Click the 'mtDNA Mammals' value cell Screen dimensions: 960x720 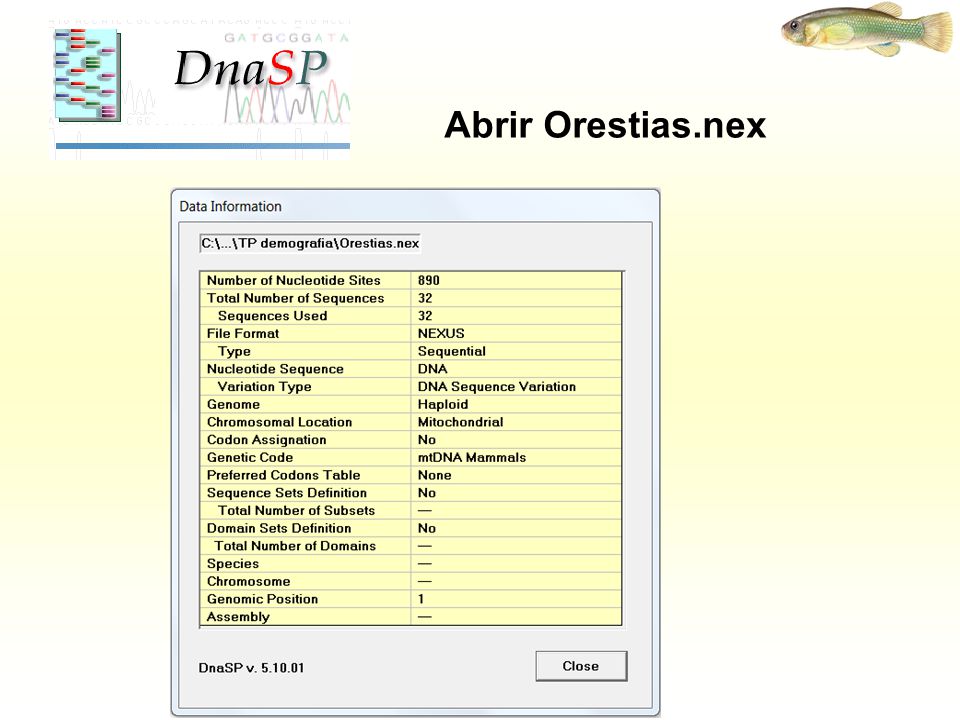(x=471, y=458)
